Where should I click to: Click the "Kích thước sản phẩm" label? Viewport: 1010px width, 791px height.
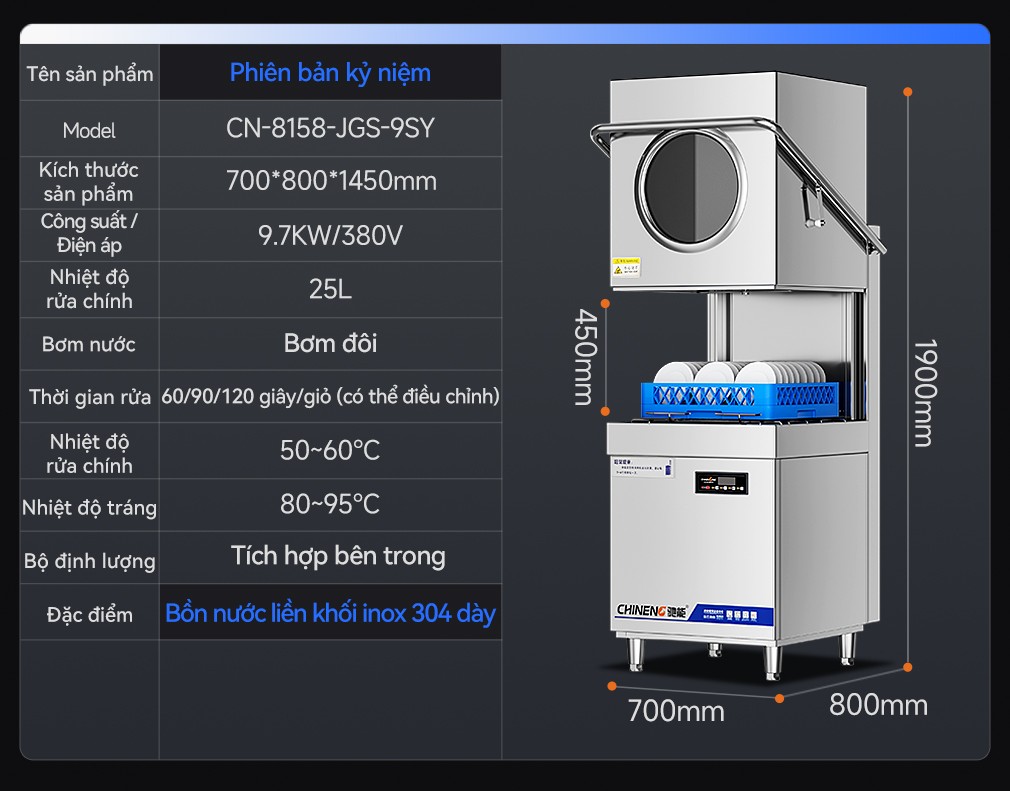click(89, 182)
